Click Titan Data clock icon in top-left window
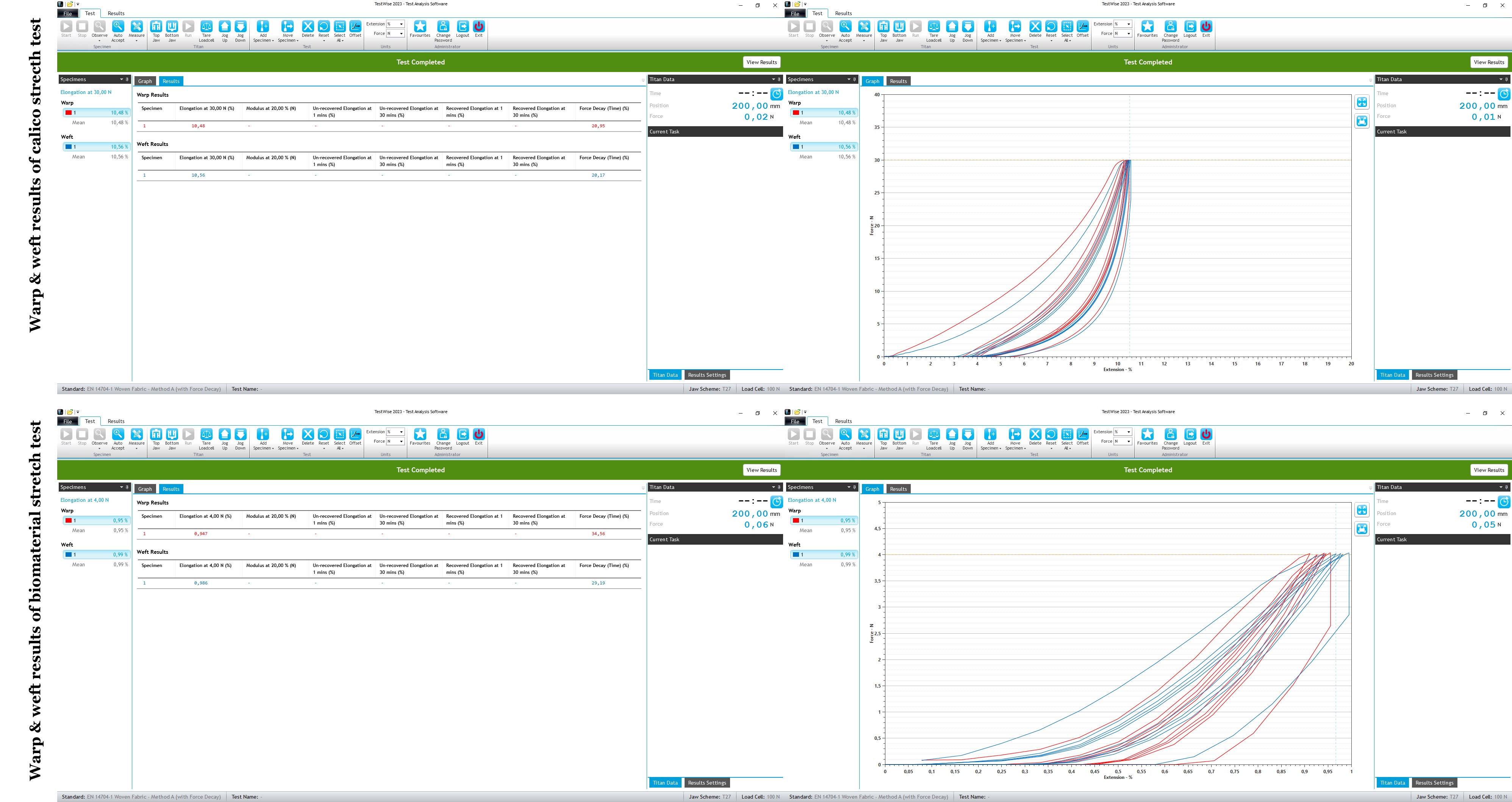1512x802 pixels. tap(777, 94)
